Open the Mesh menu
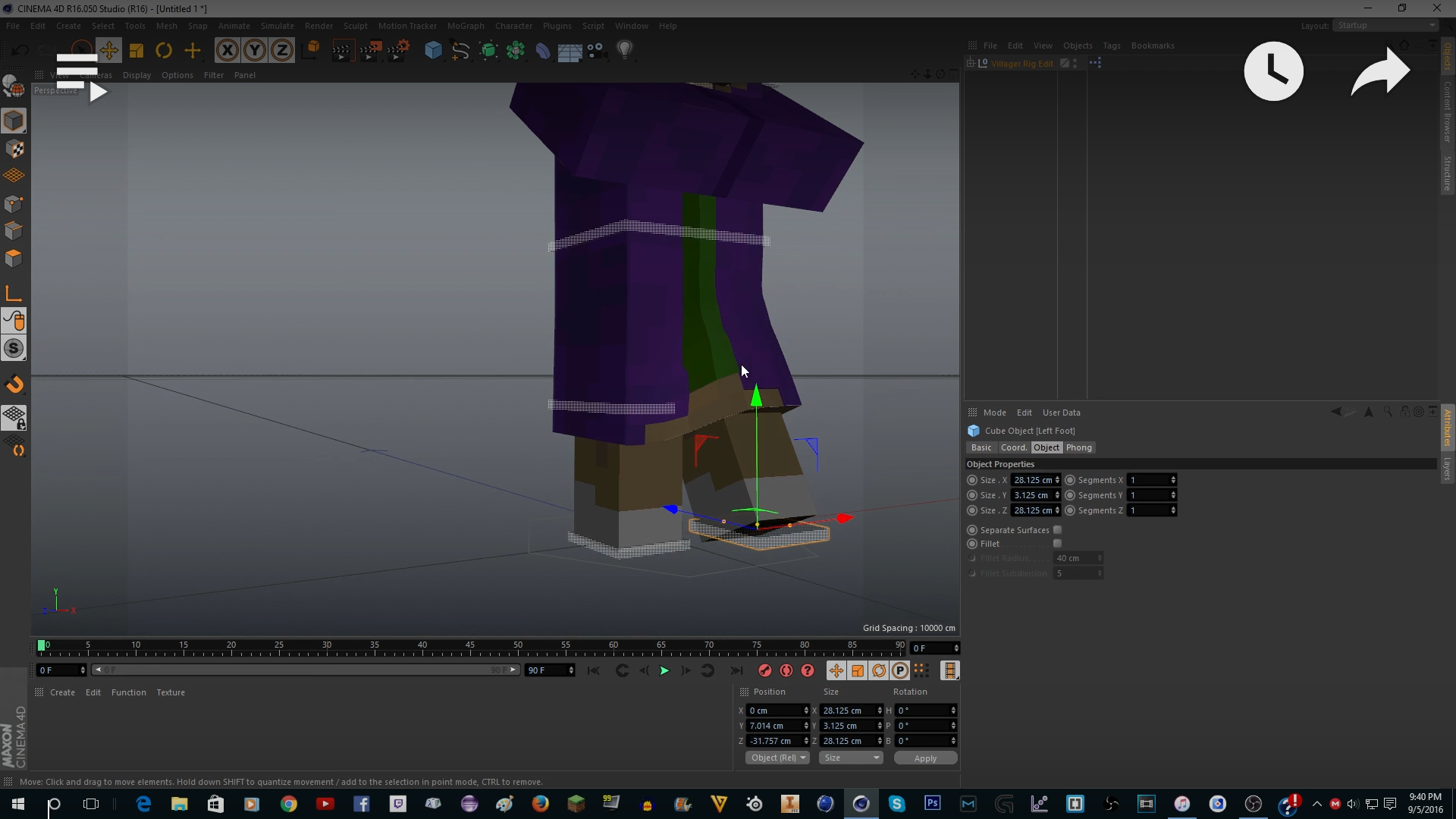 tap(166, 26)
